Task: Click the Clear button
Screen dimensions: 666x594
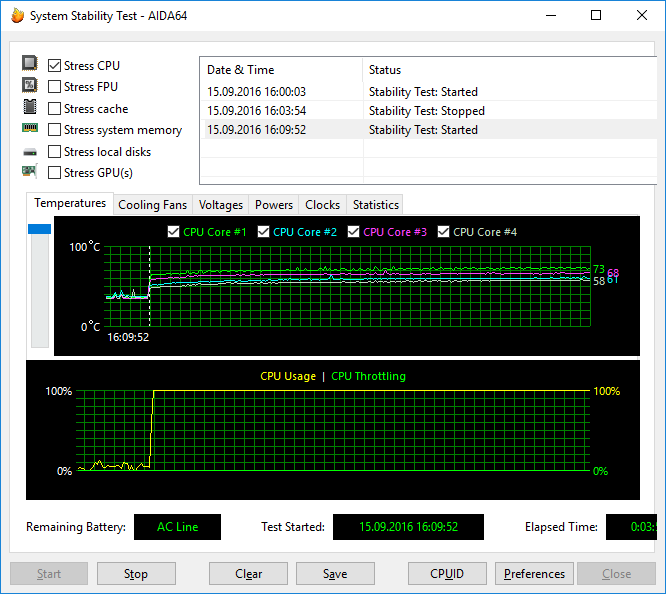Action: pos(248,574)
